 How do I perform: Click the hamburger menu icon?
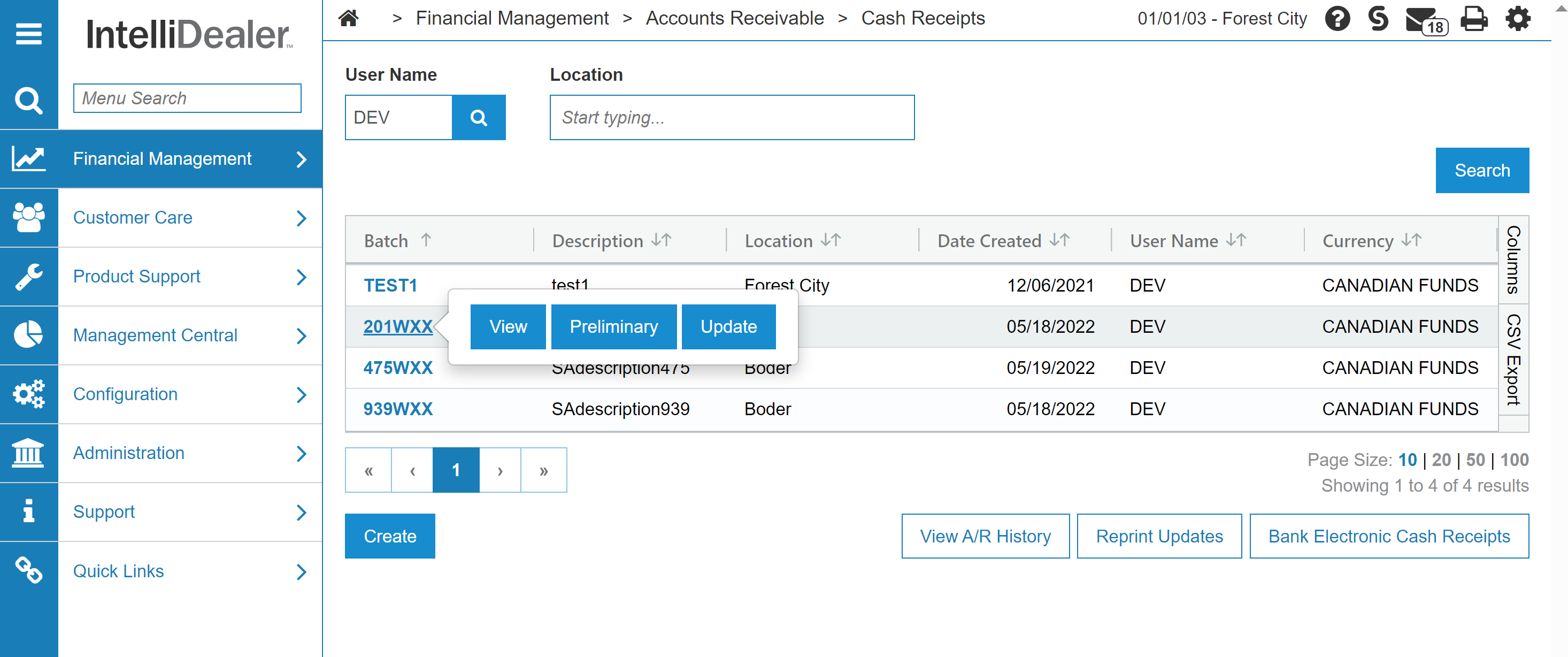(28, 34)
